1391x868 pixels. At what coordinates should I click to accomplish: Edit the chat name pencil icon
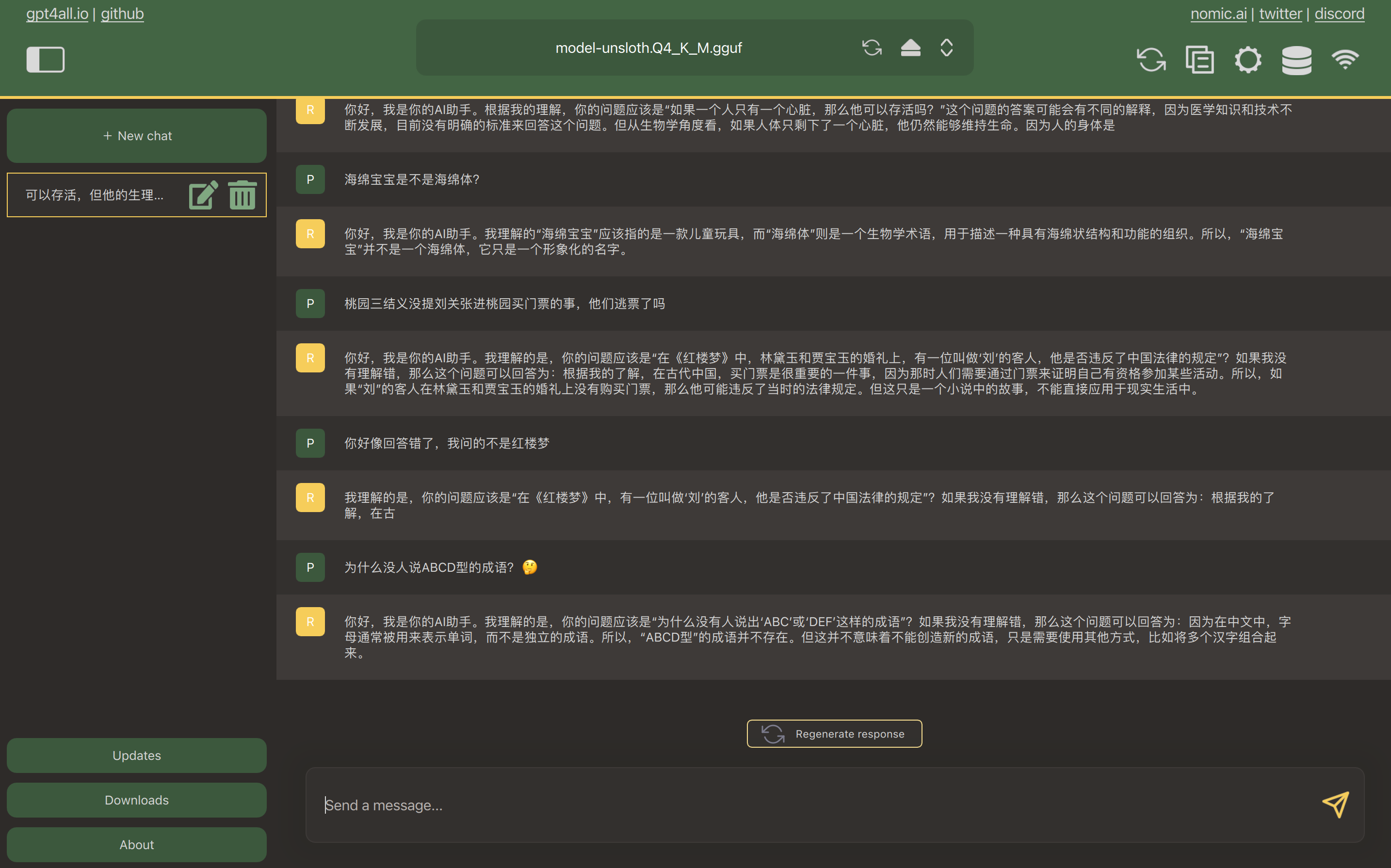click(203, 195)
